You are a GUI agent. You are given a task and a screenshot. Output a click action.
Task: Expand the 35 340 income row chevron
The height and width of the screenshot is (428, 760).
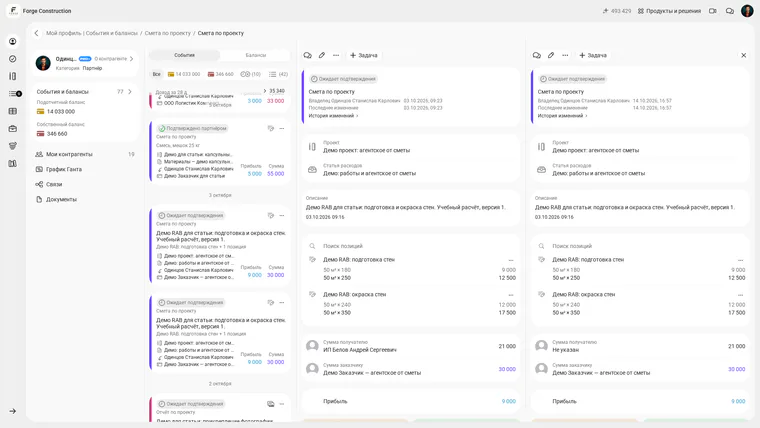coord(265,91)
